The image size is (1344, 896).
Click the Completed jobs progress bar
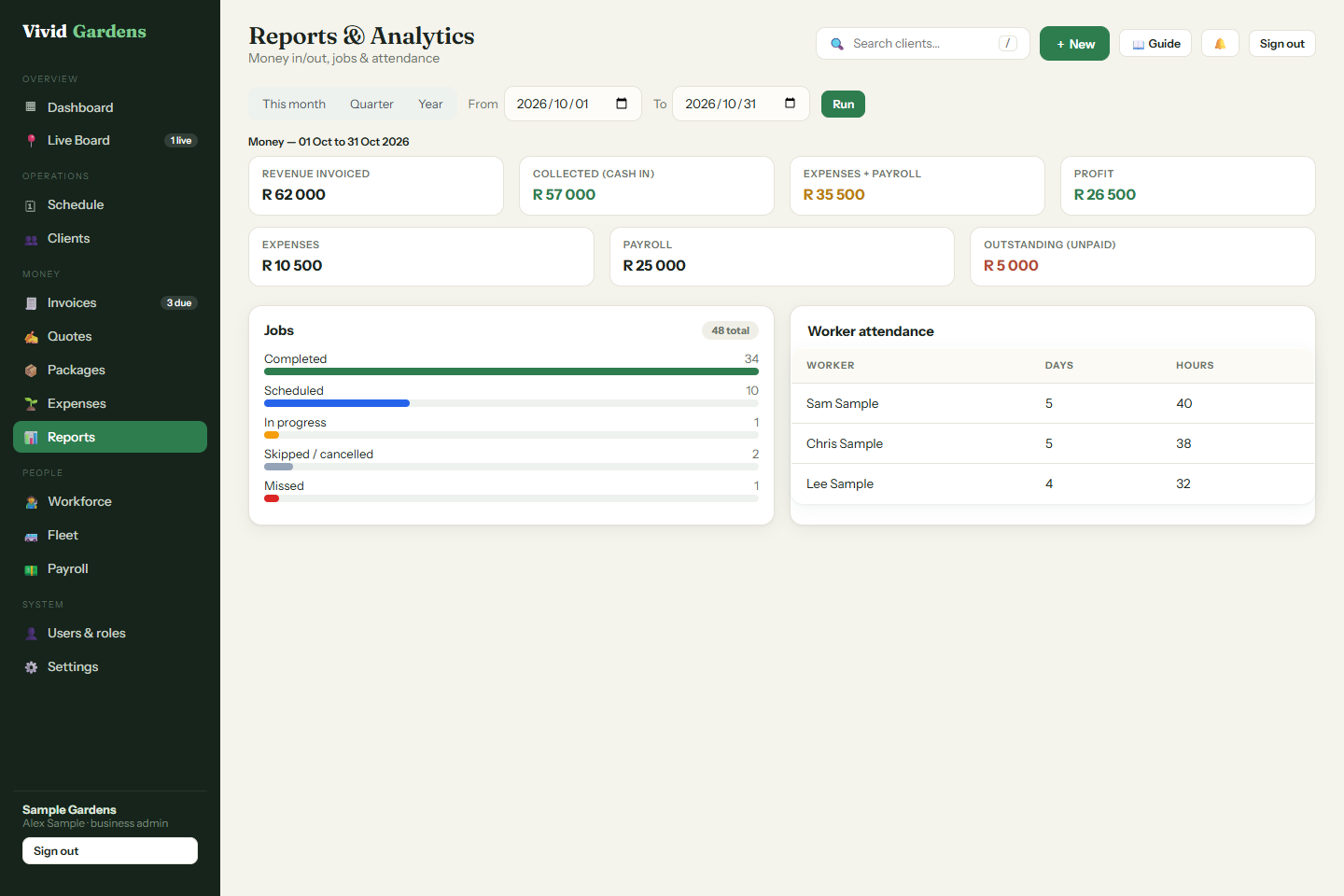511,371
